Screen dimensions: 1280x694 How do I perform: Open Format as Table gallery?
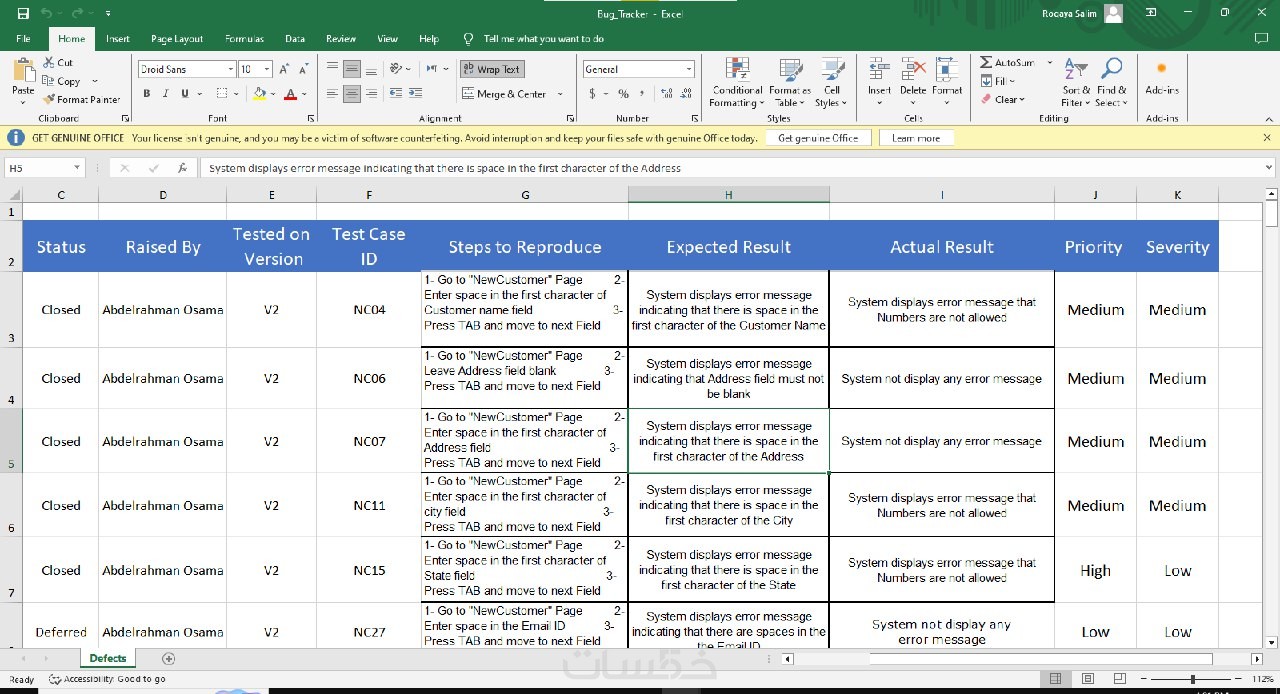coord(790,83)
